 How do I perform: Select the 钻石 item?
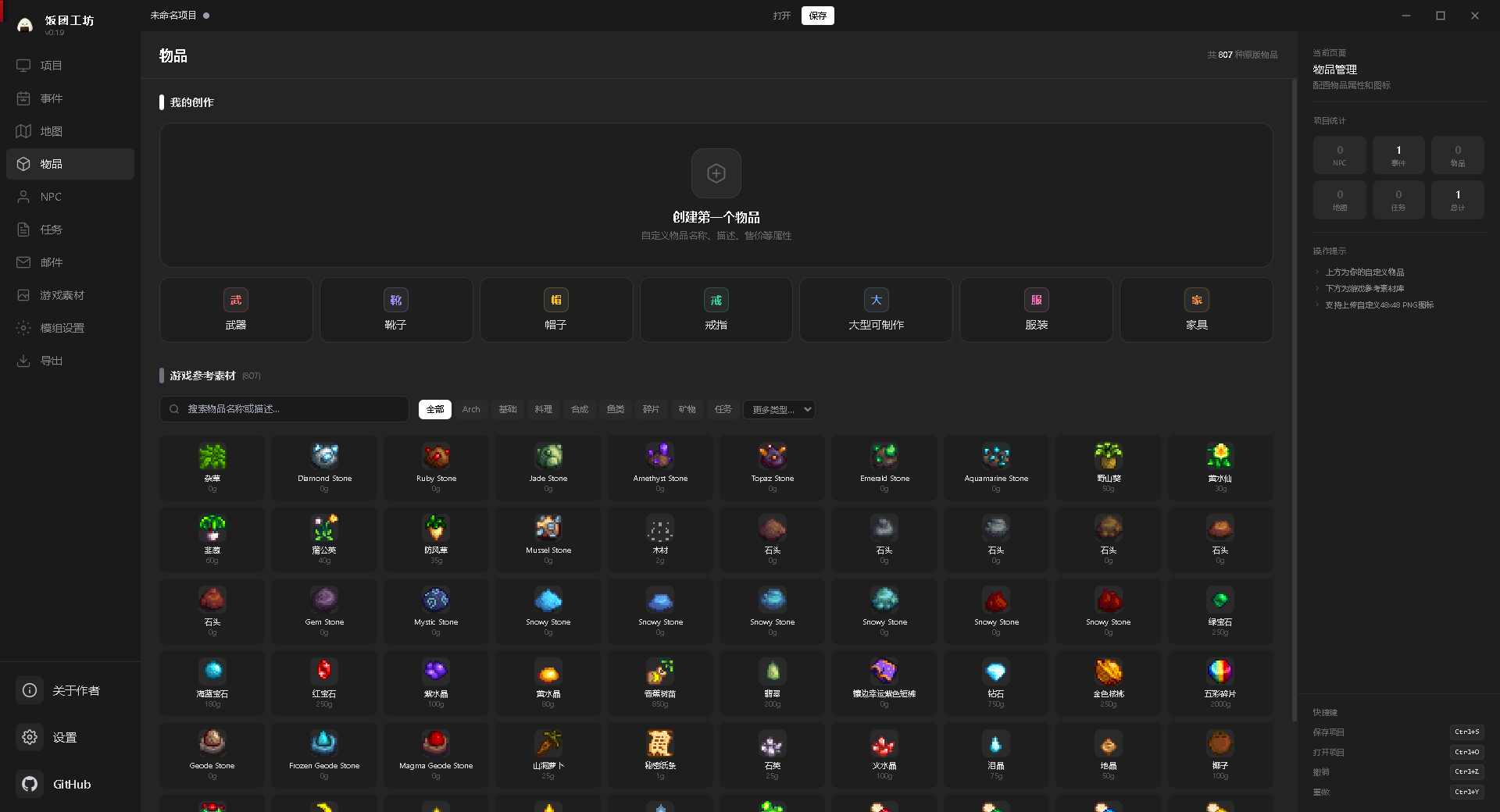click(x=996, y=682)
